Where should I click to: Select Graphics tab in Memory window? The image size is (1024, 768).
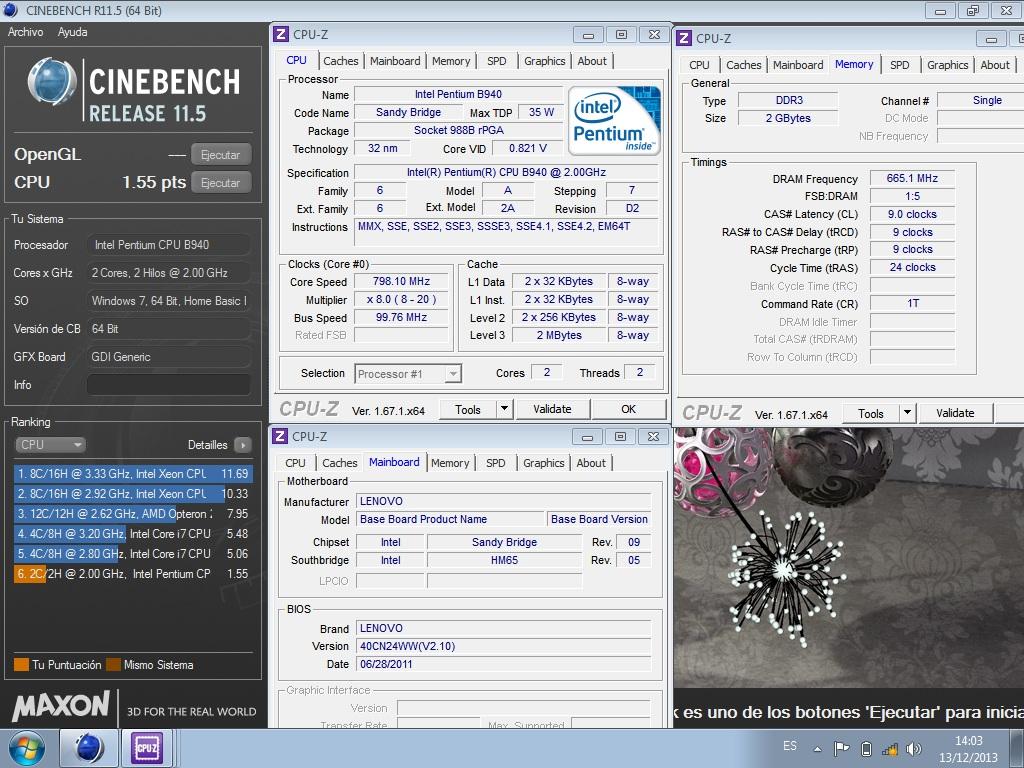point(948,65)
